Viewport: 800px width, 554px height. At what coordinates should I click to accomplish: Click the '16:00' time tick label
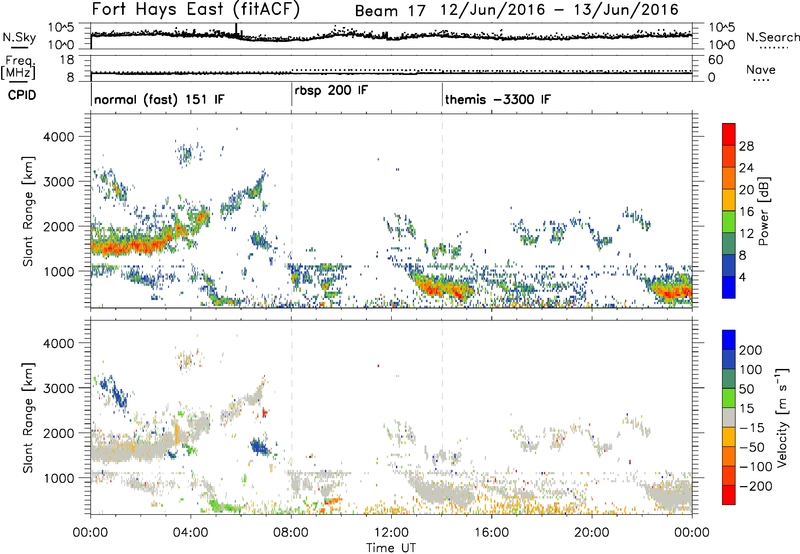click(x=491, y=533)
